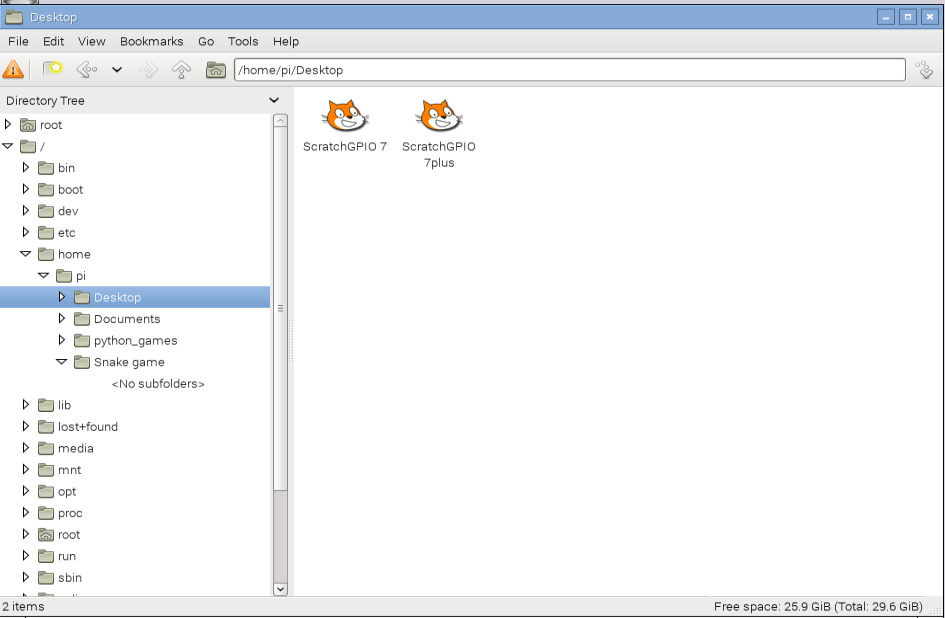945x618 pixels.
Task: Open the Tools menu
Action: pos(242,41)
